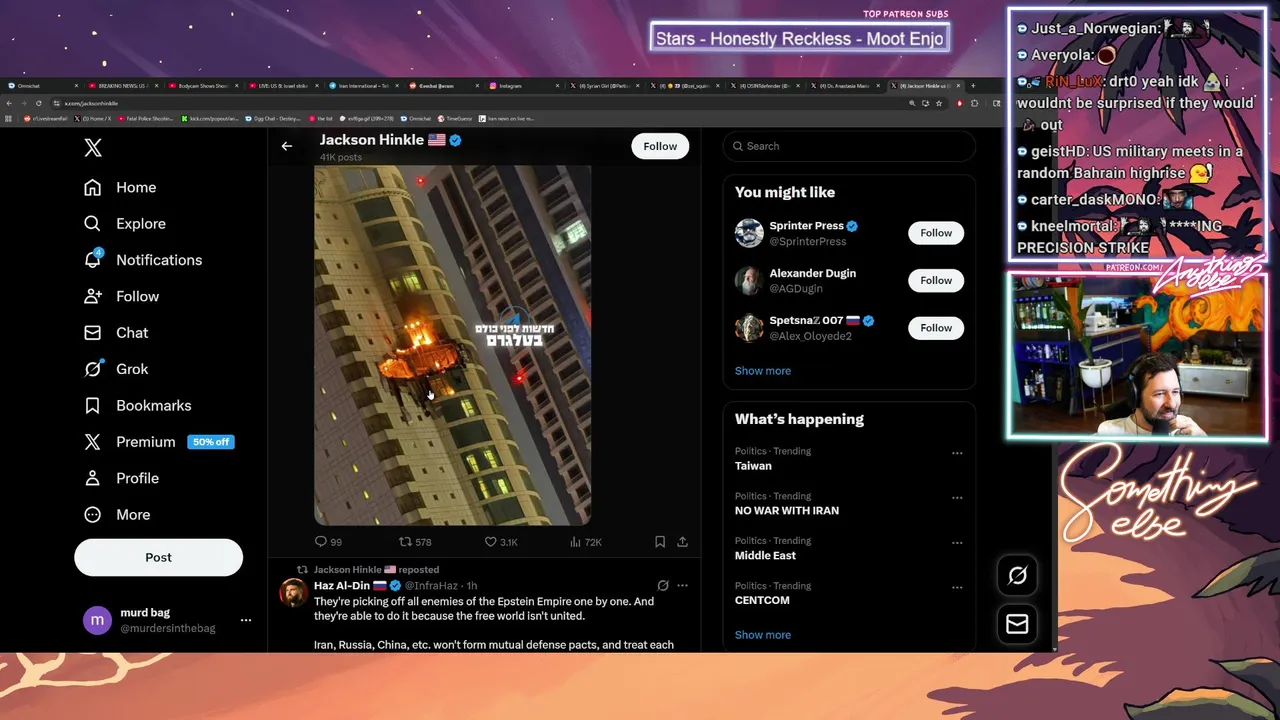Image resolution: width=1280 pixels, height=720 pixels.
Task: Follow Jackson Hinkle from the header
Action: [x=660, y=146]
